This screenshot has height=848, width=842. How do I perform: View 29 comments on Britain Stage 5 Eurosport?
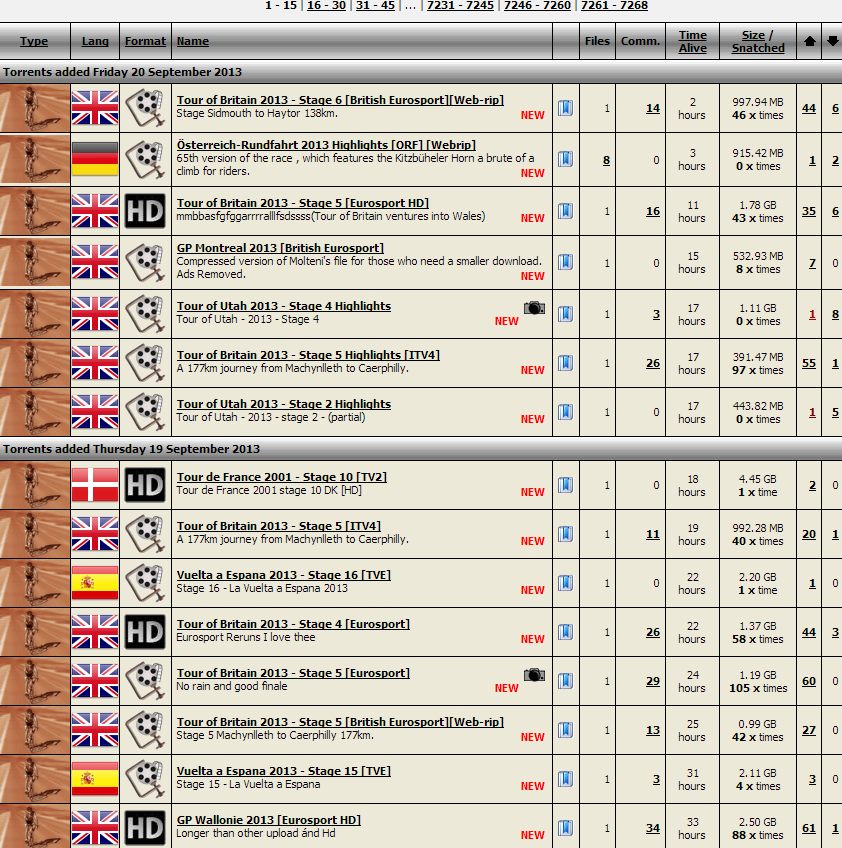(x=653, y=681)
